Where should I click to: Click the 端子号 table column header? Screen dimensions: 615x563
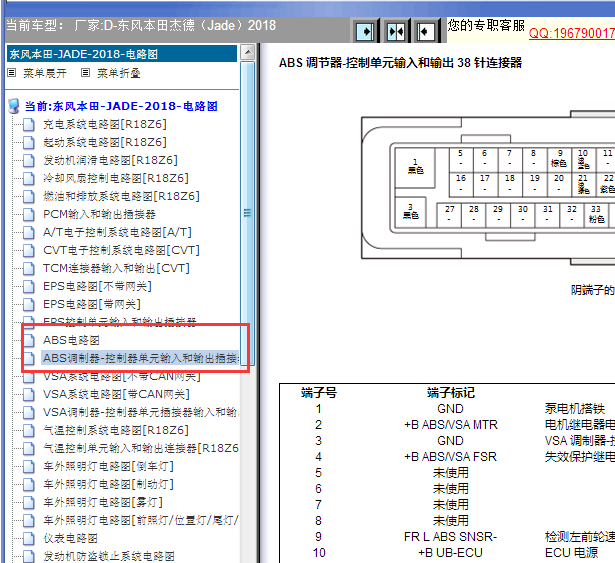318,393
